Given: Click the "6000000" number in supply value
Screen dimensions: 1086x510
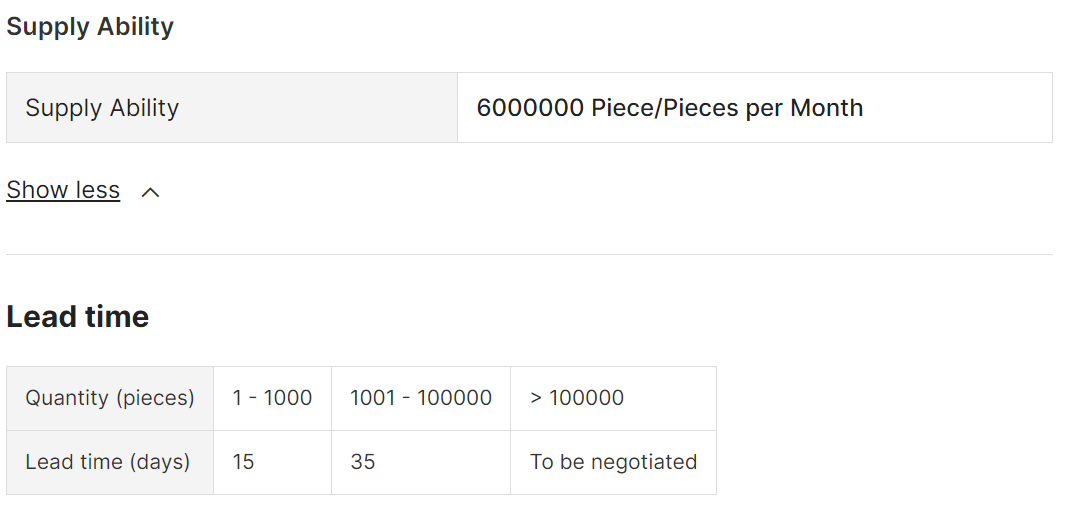Looking at the screenshot, I should [530, 108].
